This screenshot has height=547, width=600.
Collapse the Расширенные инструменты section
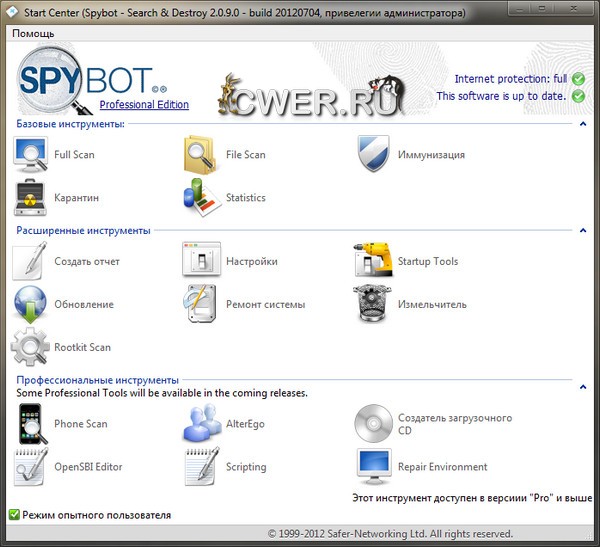(x=583, y=230)
